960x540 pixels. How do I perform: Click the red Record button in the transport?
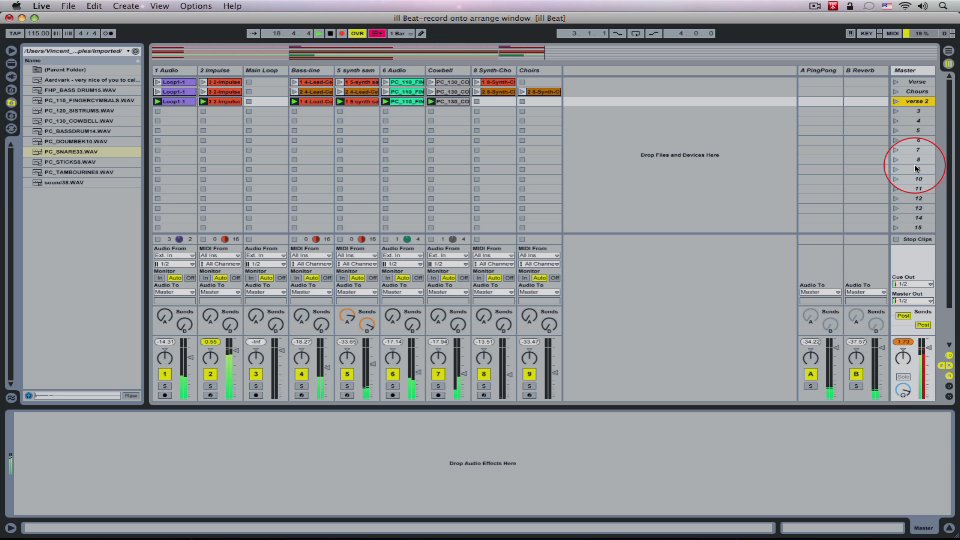342,33
